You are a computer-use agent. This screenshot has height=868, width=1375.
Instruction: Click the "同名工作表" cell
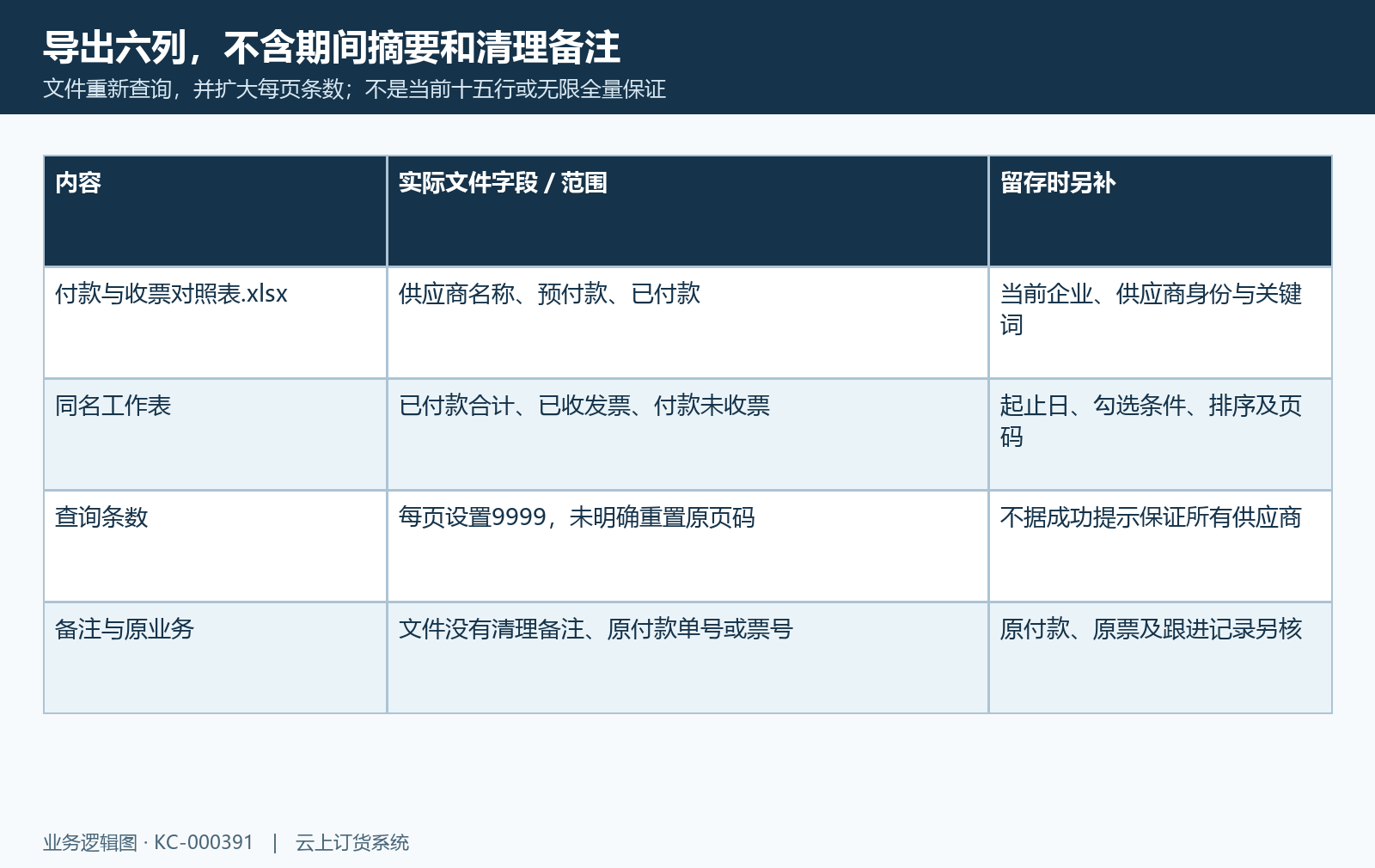[215, 435]
